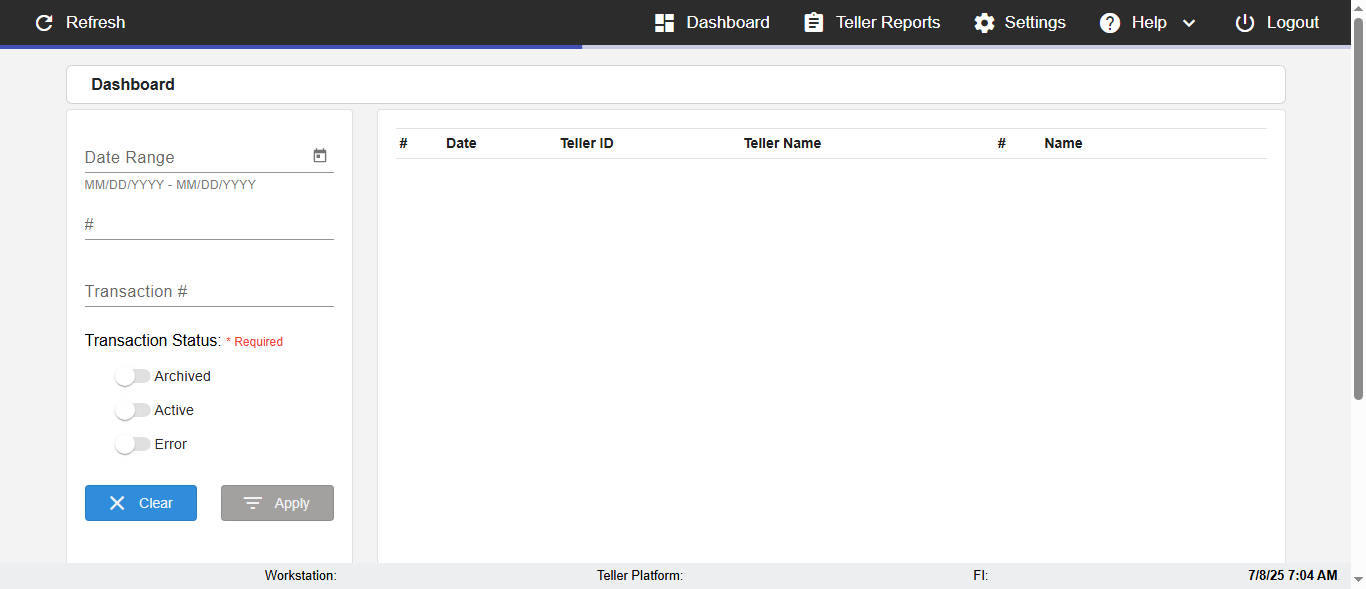Click the blue Clear button

141,503
